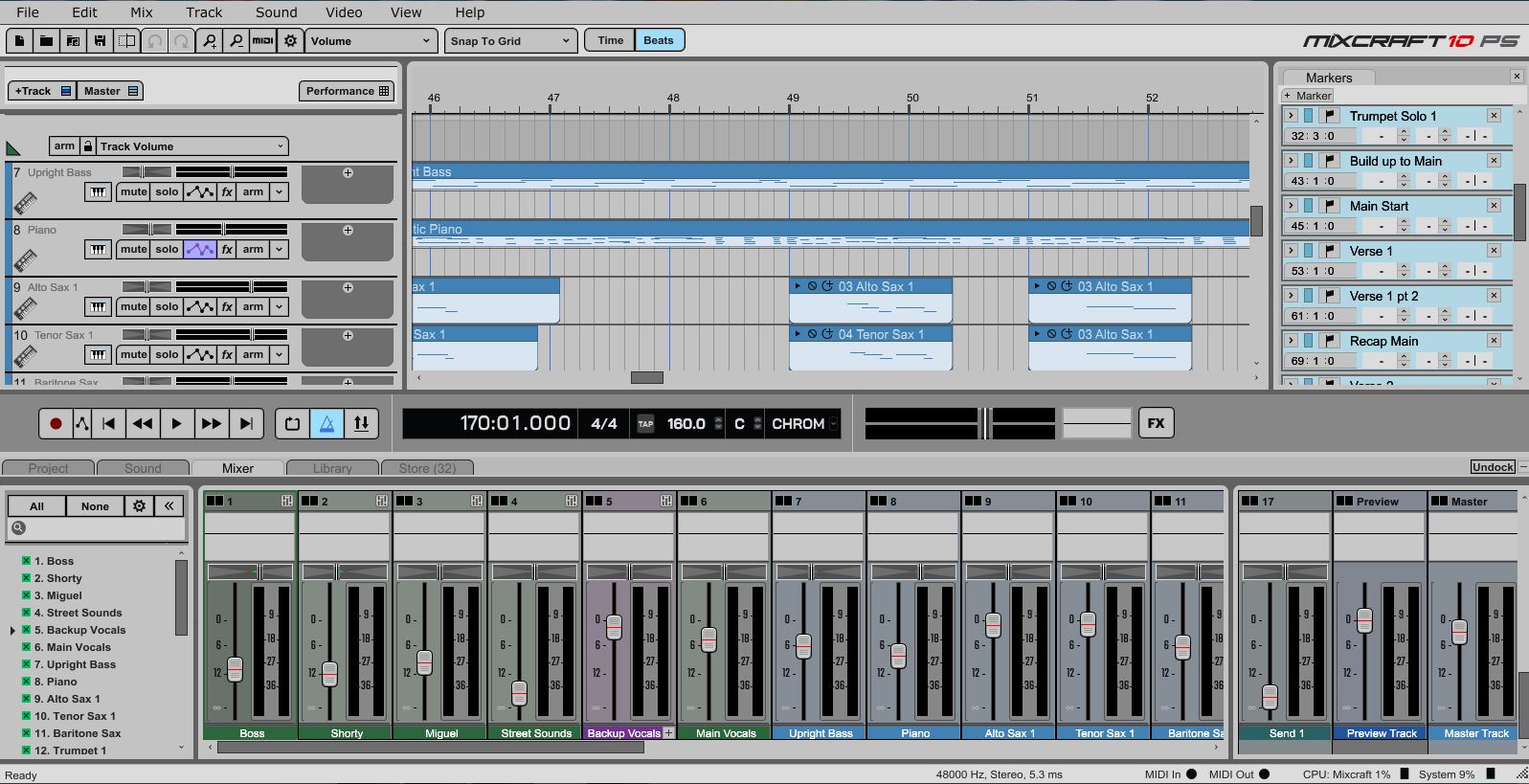
Task: Click the volume fader on the Boss mixer channel
Action: tap(235, 669)
